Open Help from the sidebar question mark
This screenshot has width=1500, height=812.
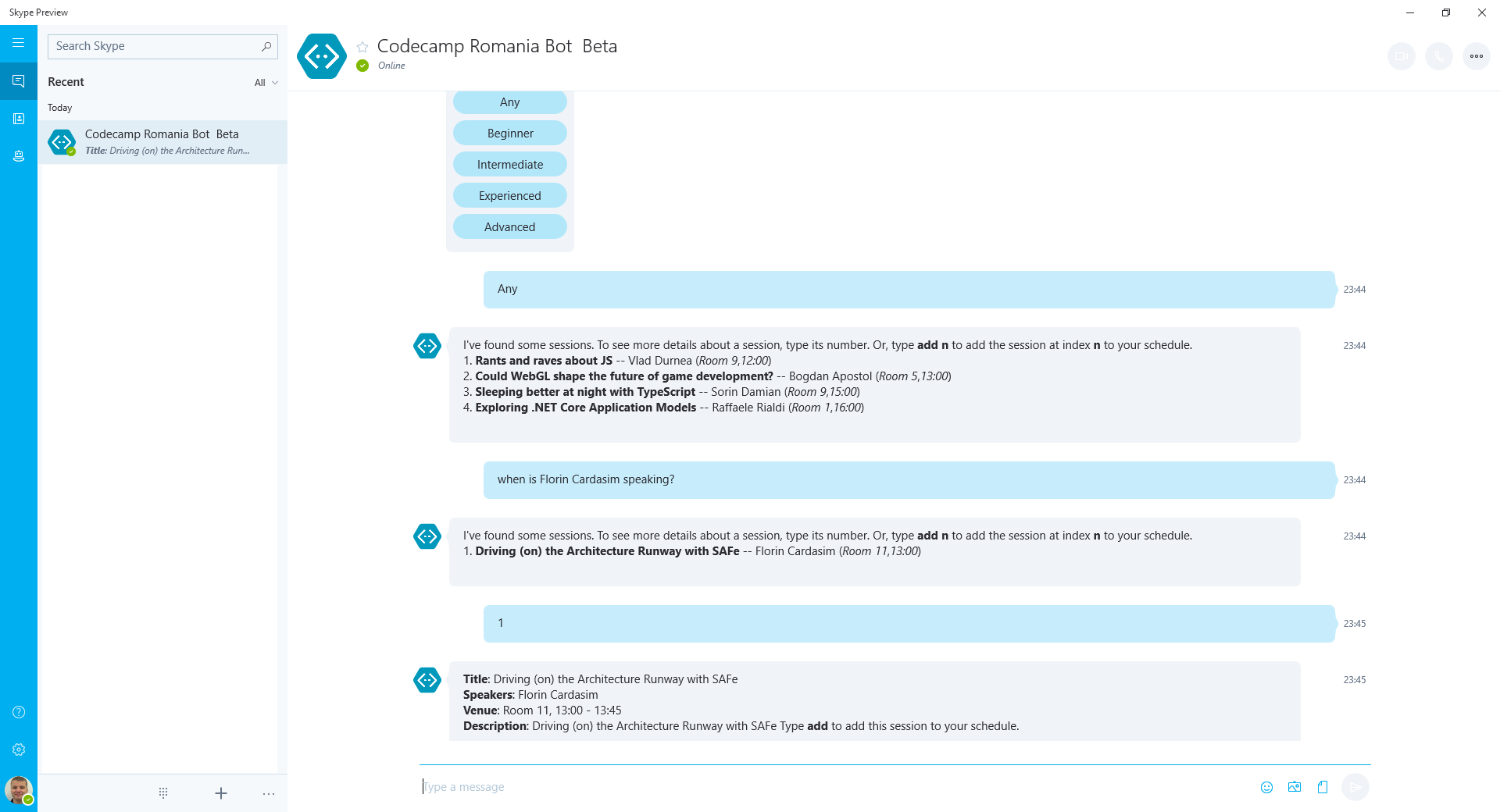(19, 712)
